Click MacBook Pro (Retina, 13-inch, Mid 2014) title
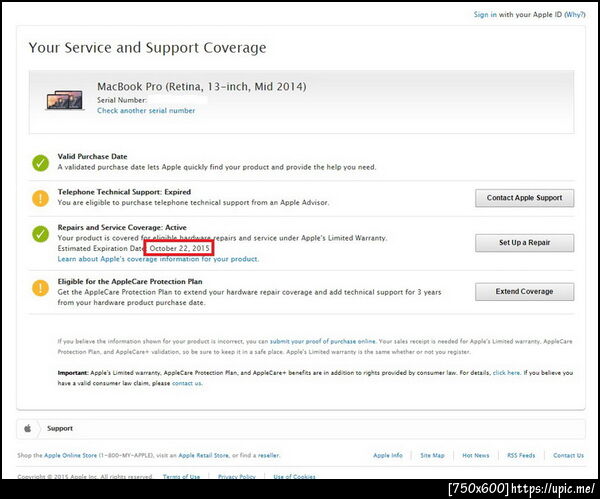 click(202, 86)
